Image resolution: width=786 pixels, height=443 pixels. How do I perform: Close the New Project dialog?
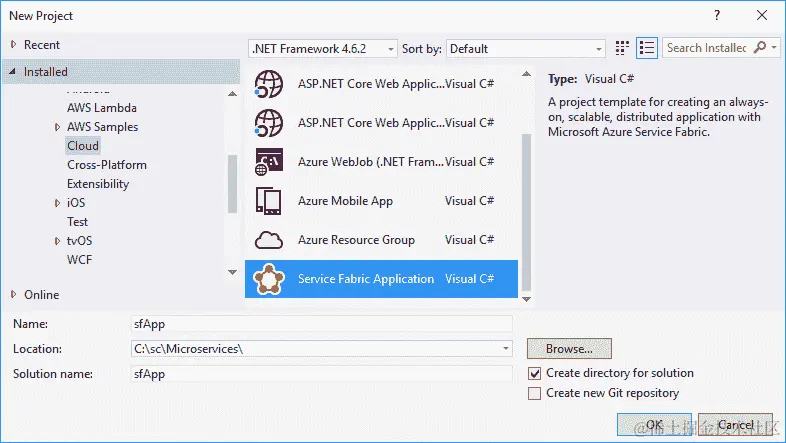762,16
